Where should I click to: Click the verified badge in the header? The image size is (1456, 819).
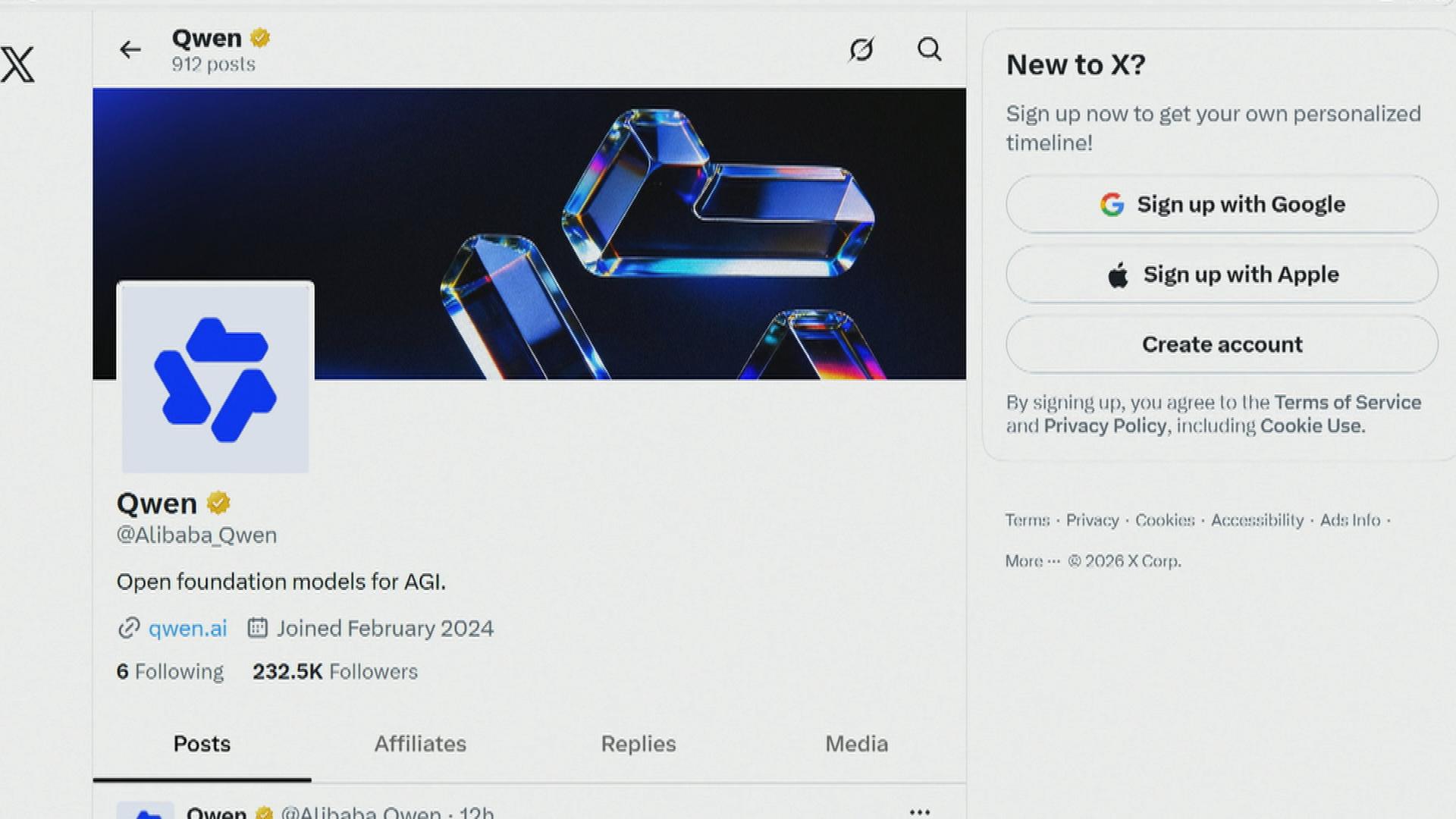(260, 38)
